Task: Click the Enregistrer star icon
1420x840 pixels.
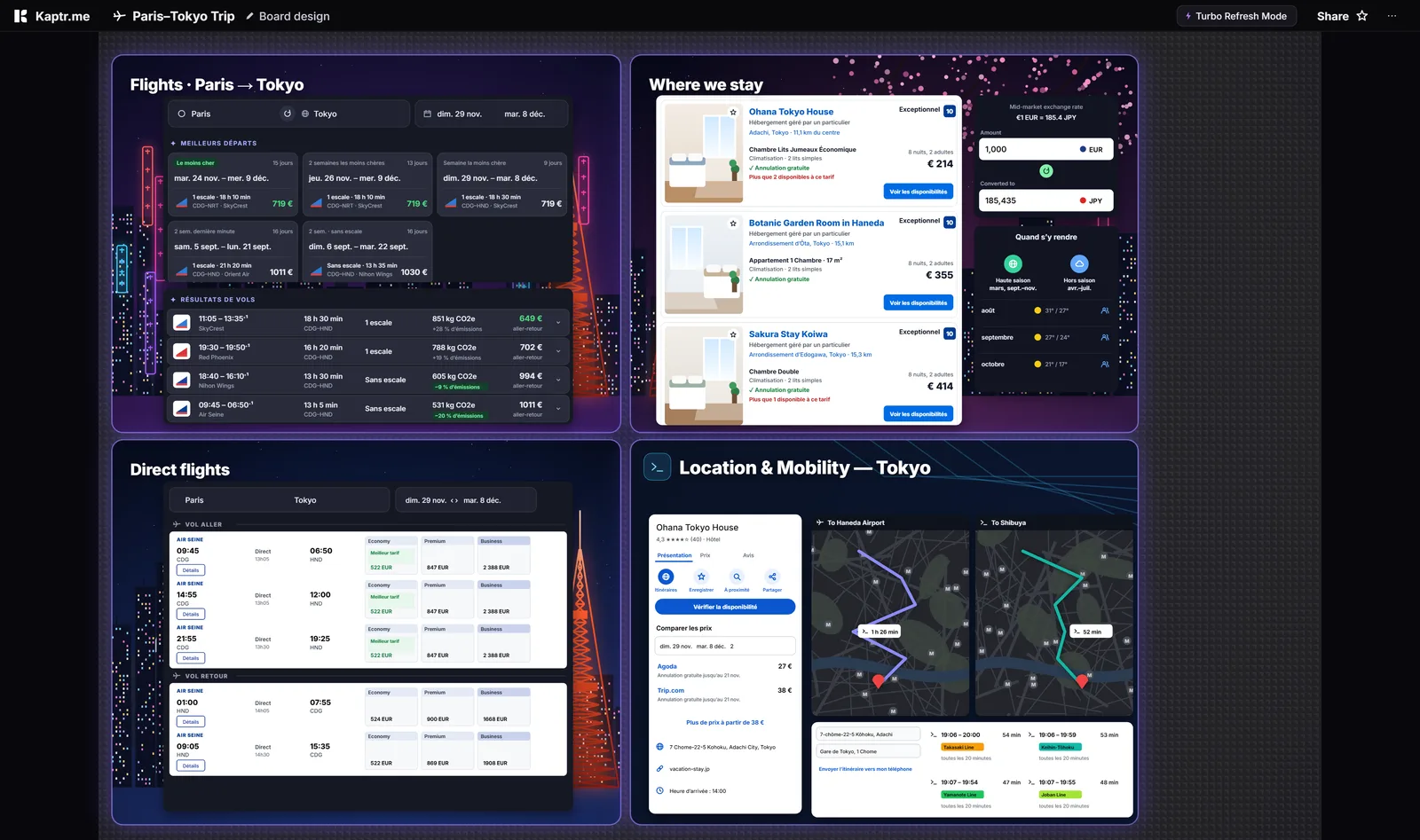Action: pyautogui.click(x=701, y=577)
